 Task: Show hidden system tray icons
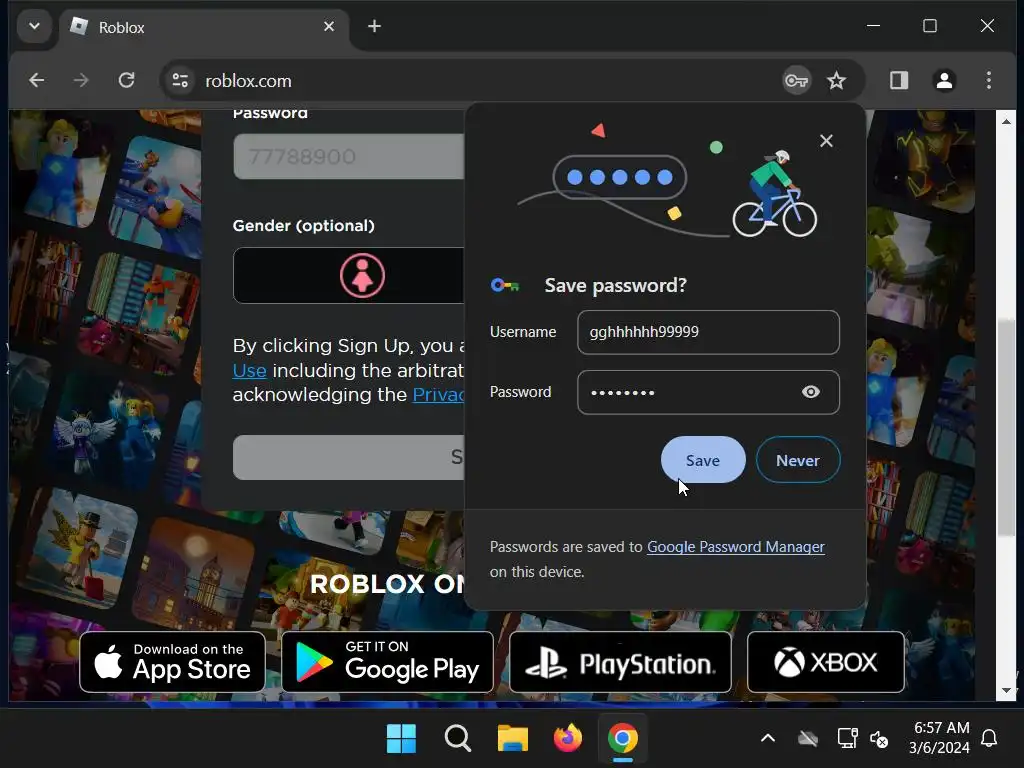[x=768, y=739]
